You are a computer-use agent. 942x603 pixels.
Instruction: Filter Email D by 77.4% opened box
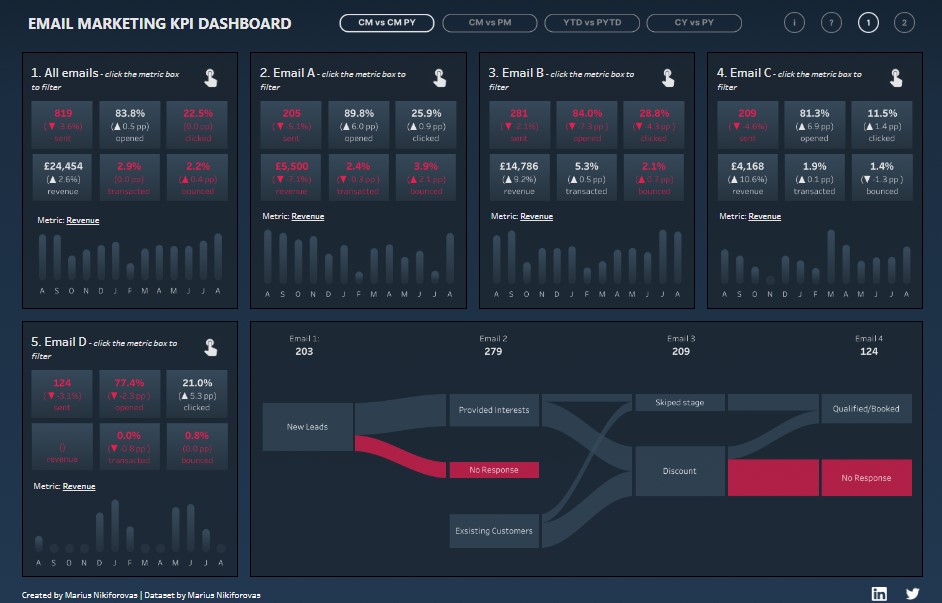tap(130, 394)
